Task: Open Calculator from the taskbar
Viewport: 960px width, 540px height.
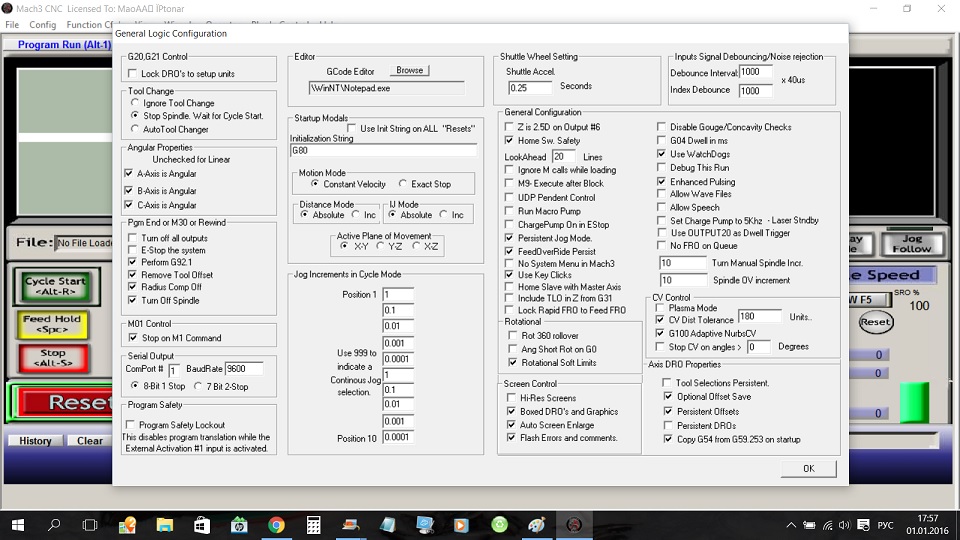Action: (313, 525)
